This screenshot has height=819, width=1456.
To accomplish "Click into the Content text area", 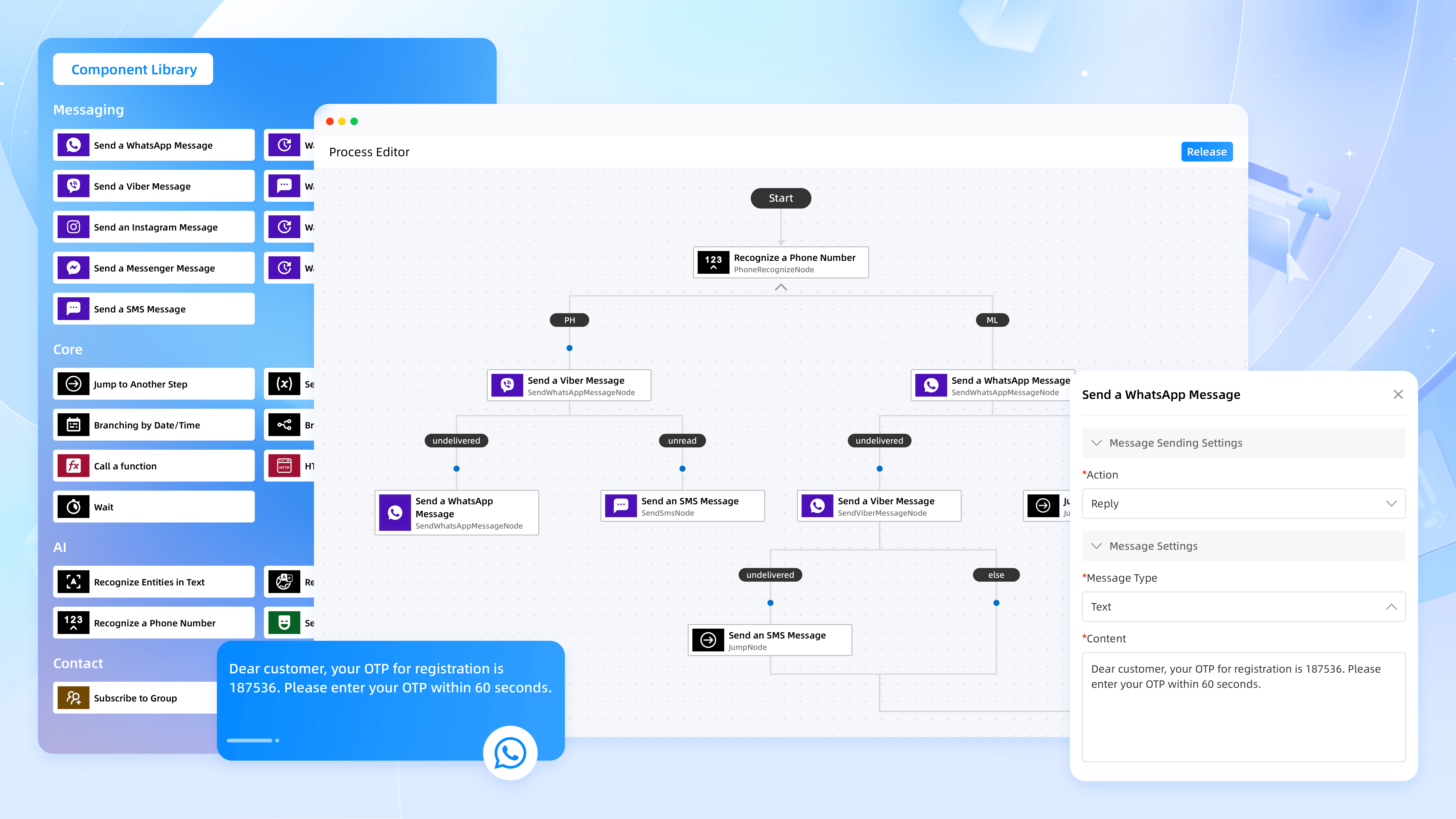I will pyautogui.click(x=1243, y=707).
